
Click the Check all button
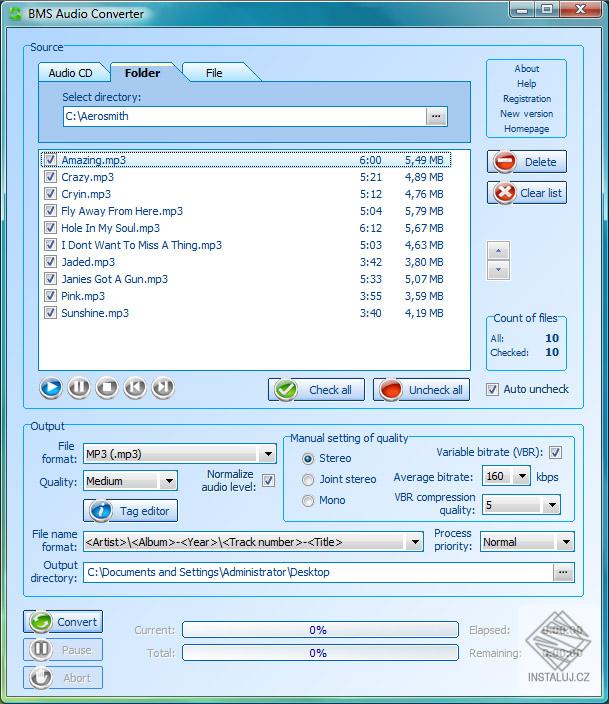pyautogui.click(x=316, y=390)
